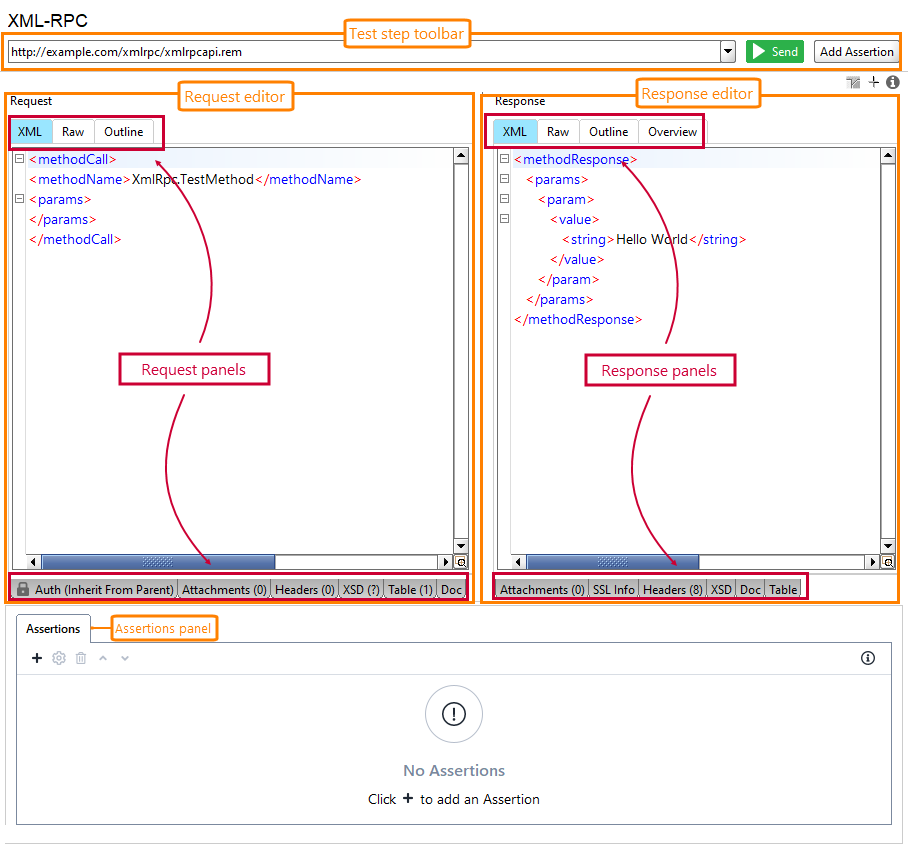Screen dimensions: 908x844
Task: Click the plus icon above the Response editor
Action: pos(874,82)
